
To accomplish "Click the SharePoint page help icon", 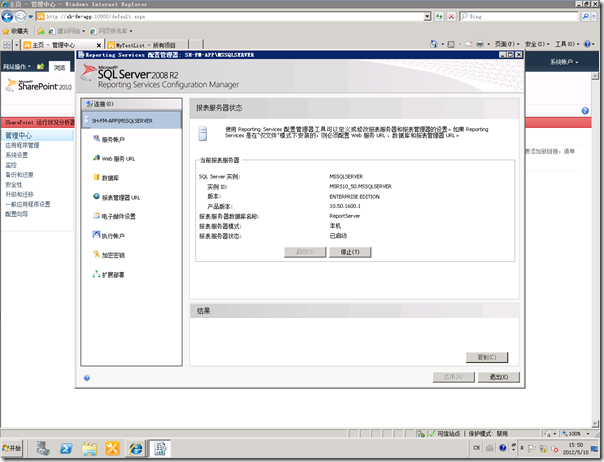I will (585, 111).
